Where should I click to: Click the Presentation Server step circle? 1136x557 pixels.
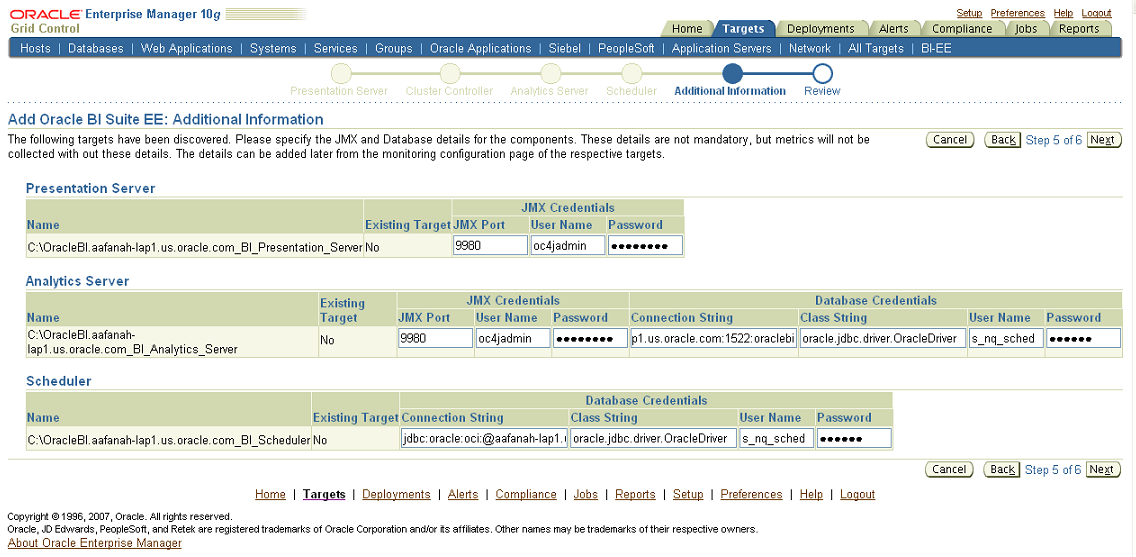coord(341,74)
